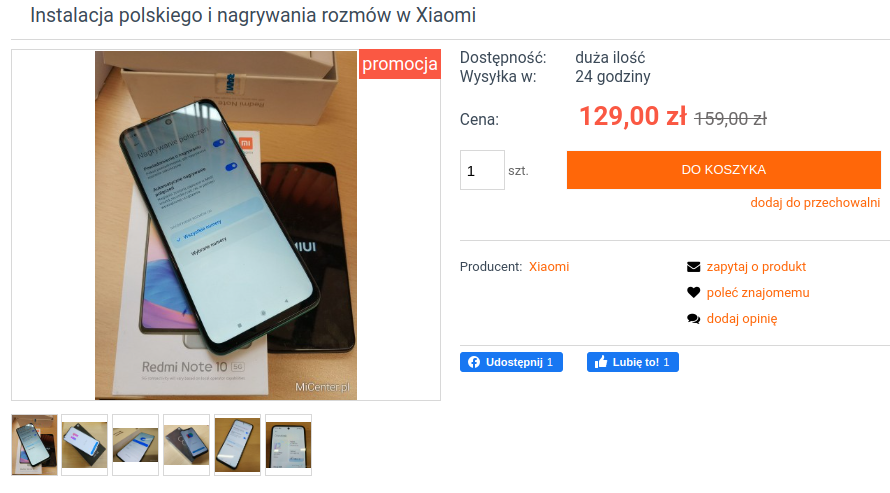Click the quantity field showing 1

[x=482, y=170]
